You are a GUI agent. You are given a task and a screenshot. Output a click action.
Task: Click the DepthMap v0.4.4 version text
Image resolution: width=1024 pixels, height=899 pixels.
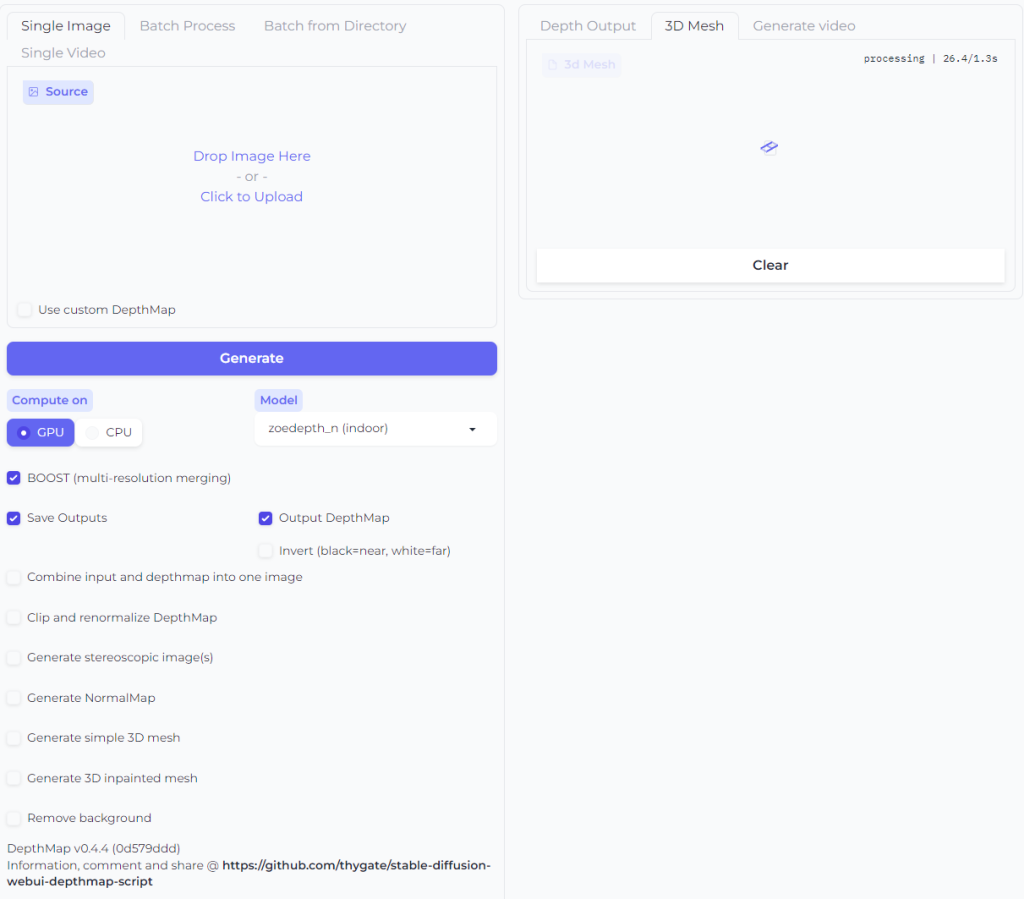point(94,848)
